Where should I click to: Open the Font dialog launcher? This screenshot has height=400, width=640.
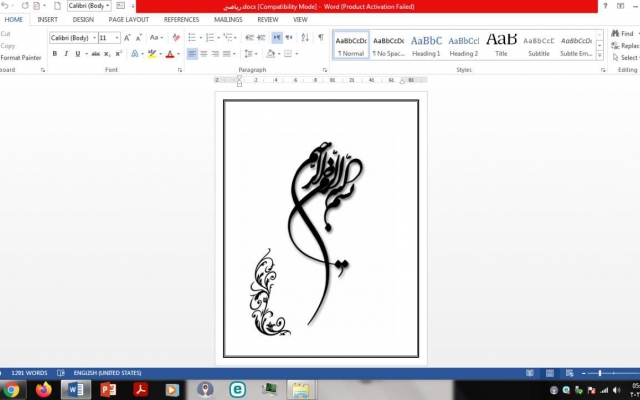pyautogui.click(x=180, y=70)
